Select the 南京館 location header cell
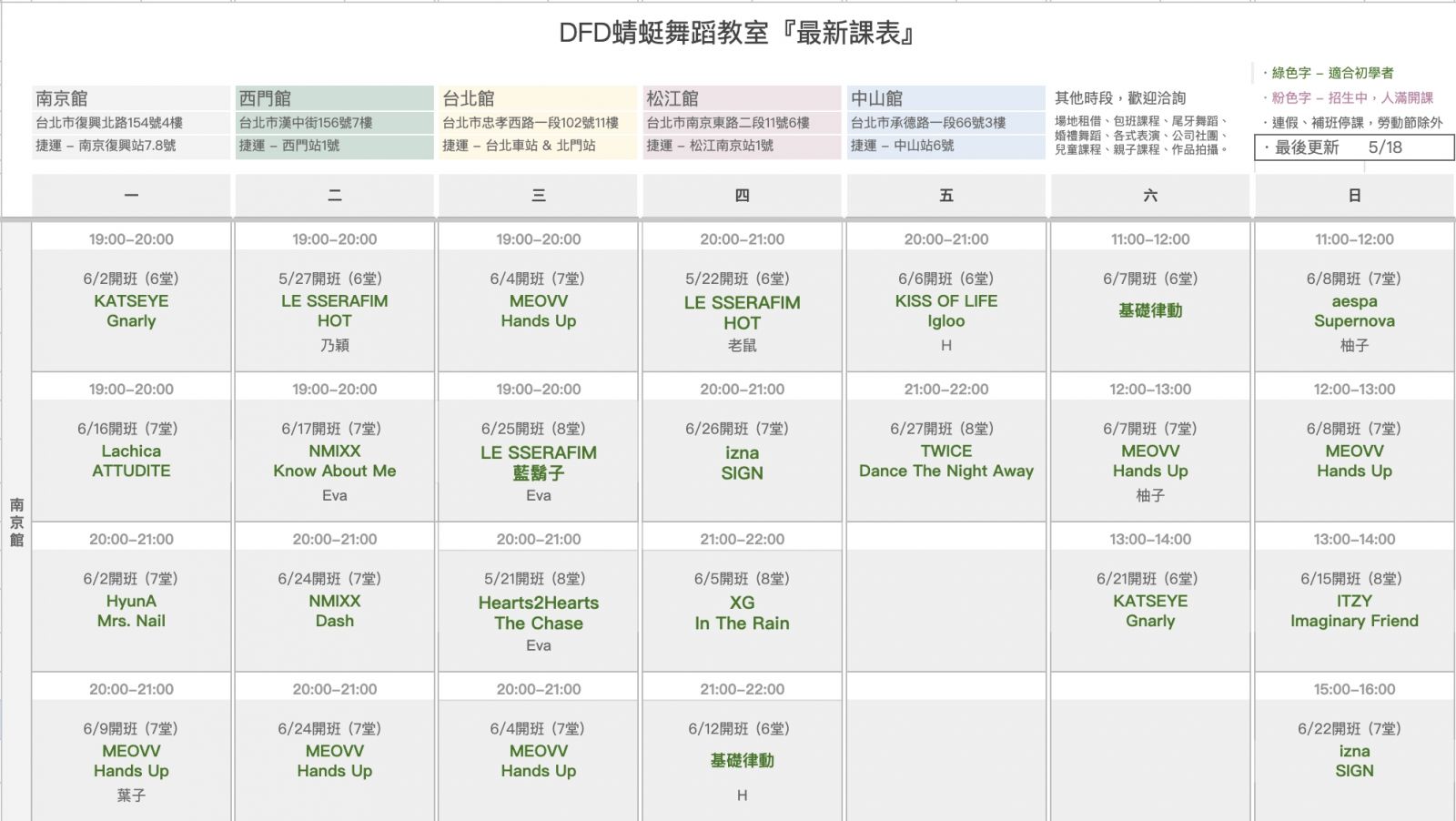The image size is (1456, 821). pyautogui.click(x=131, y=98)
